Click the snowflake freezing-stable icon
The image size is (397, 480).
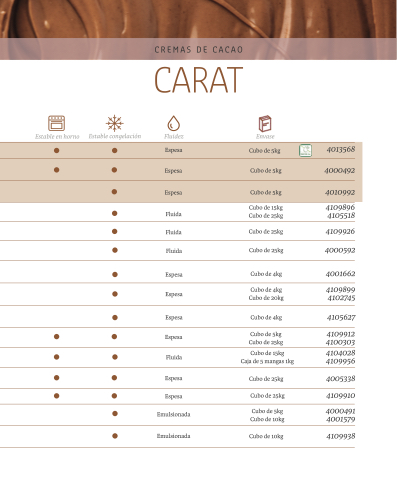pos(114,123)
